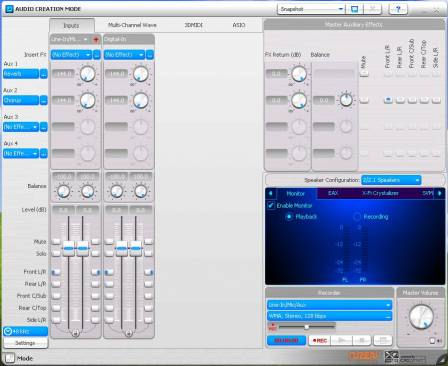Toggle Master Volume mute checkbox
The image size is (448, 366).
(x=432, y=341)
